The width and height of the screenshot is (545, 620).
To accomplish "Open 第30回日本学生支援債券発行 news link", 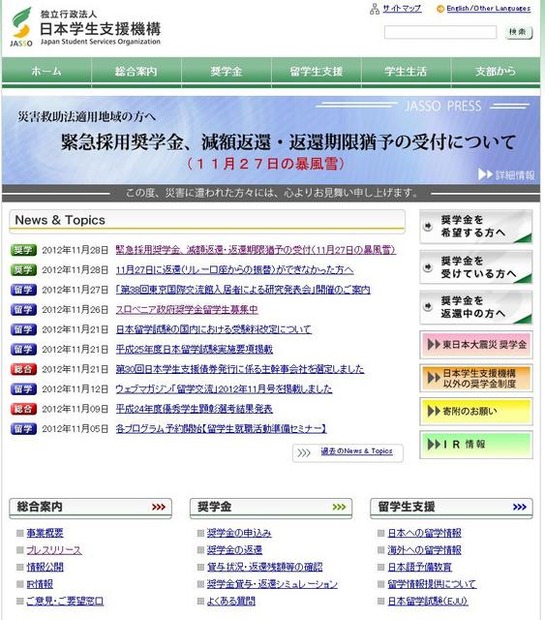I will tap(240, 369).
